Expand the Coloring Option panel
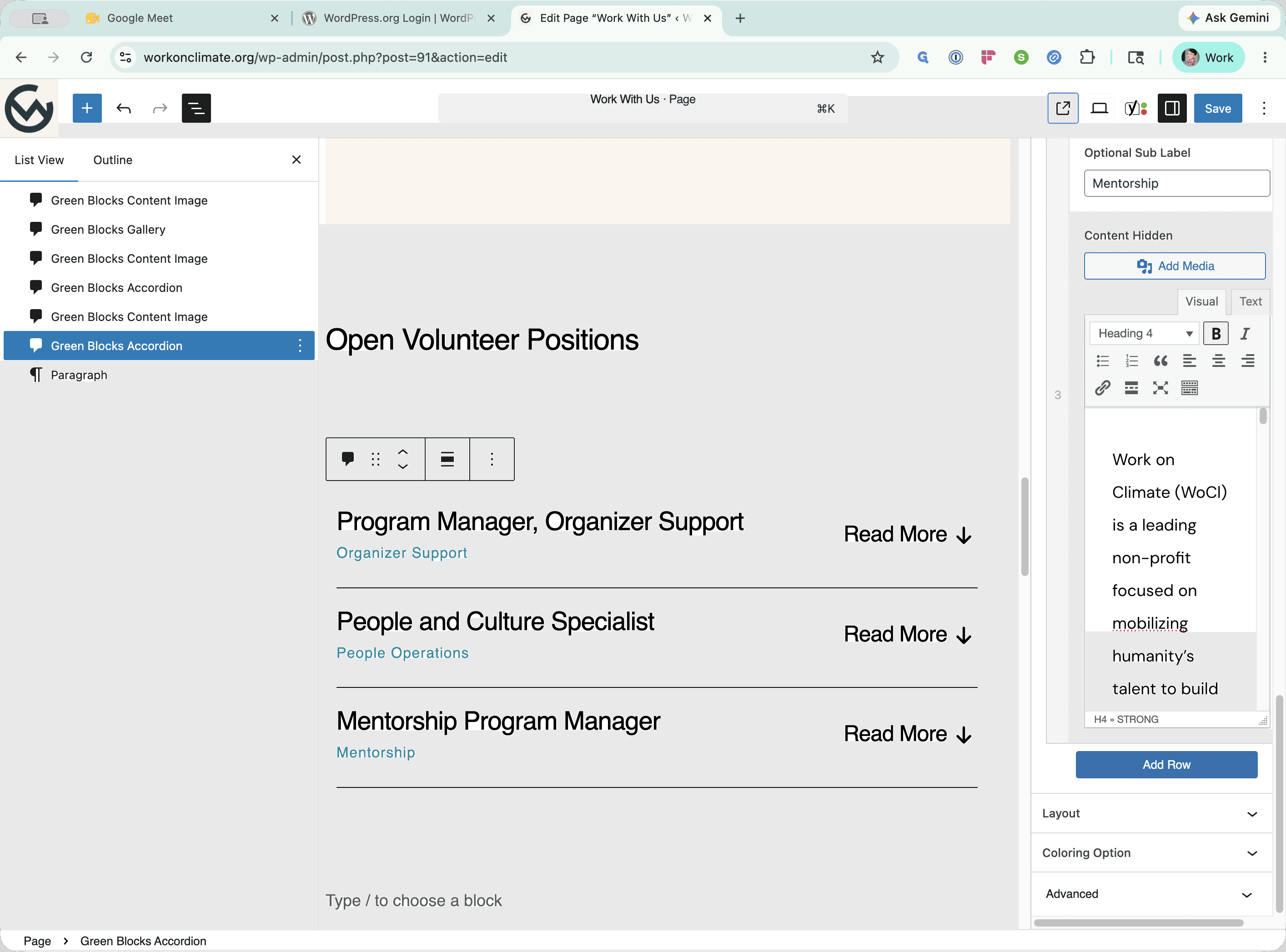The image size is (1286, 952). 1151,852
